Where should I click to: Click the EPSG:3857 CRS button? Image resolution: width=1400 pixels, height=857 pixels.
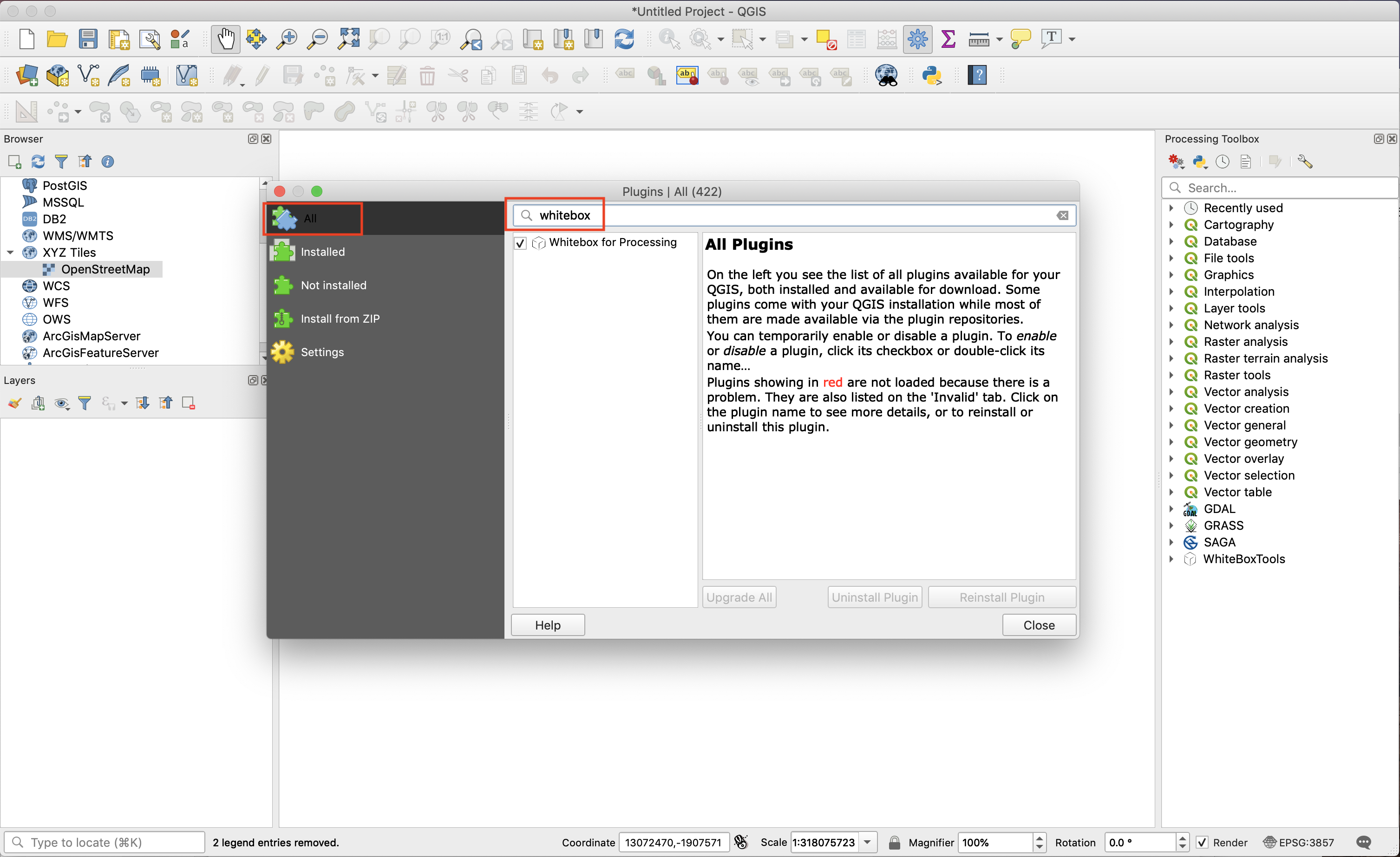coord(1298,842)
